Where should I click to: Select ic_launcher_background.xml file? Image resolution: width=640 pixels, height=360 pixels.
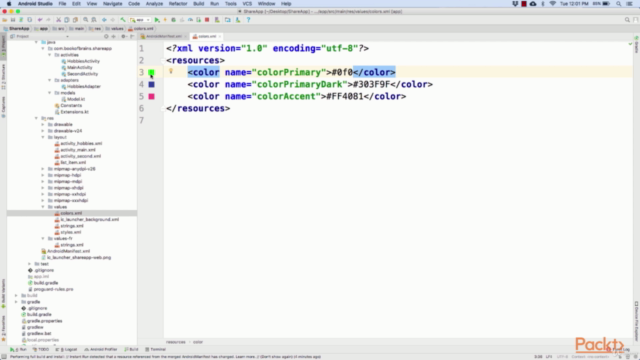tap(89, 220)
